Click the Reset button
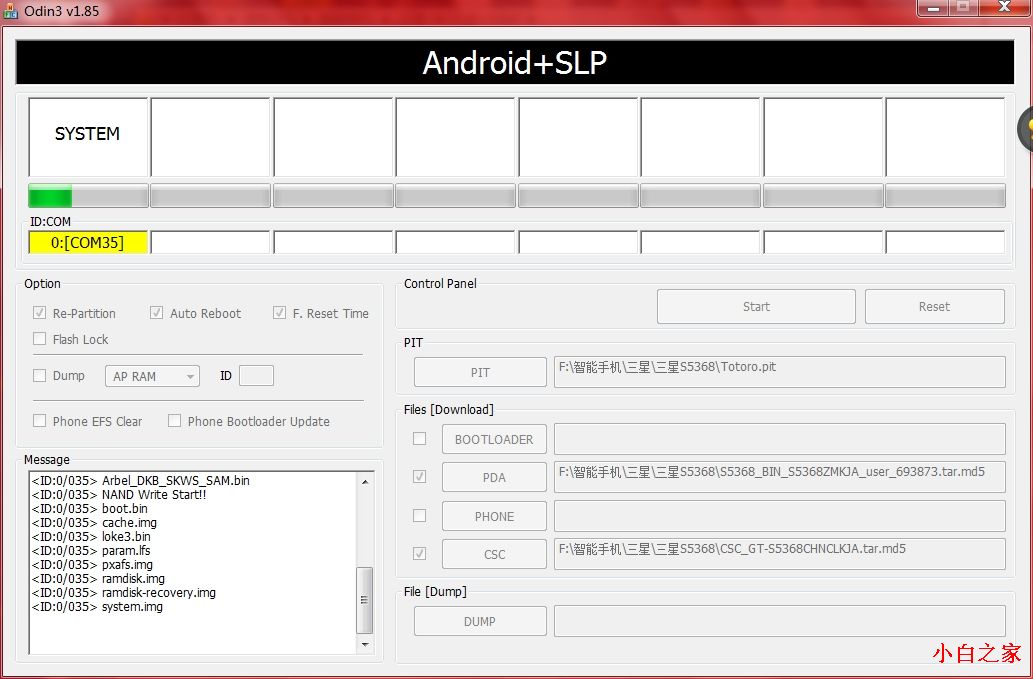Image resolution: width=1033 pixels, height=679 pixels. tap(935, 306)
